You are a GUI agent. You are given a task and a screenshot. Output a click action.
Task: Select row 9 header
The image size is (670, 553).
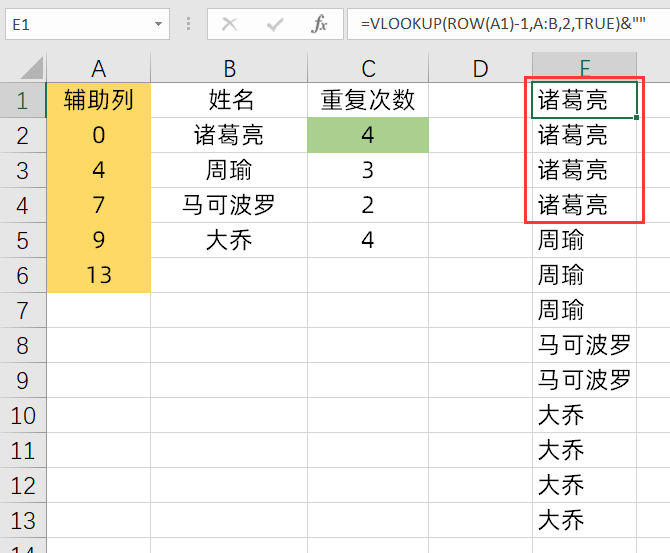[23, 381]
